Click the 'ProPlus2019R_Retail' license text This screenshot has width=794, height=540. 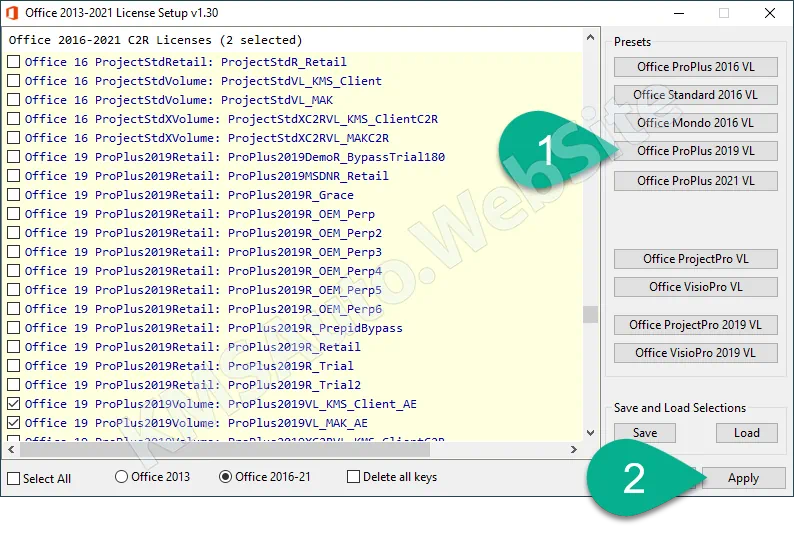click(294, 346)
